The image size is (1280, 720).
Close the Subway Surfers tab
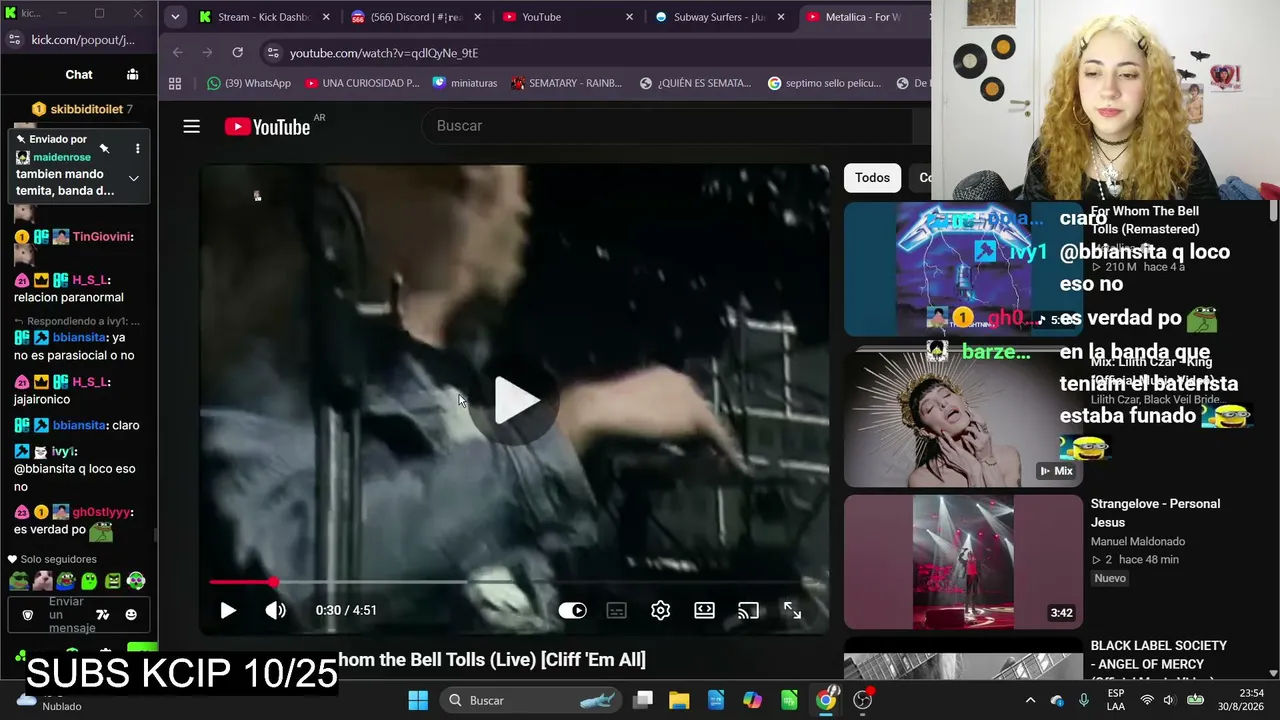pos(781,17)
